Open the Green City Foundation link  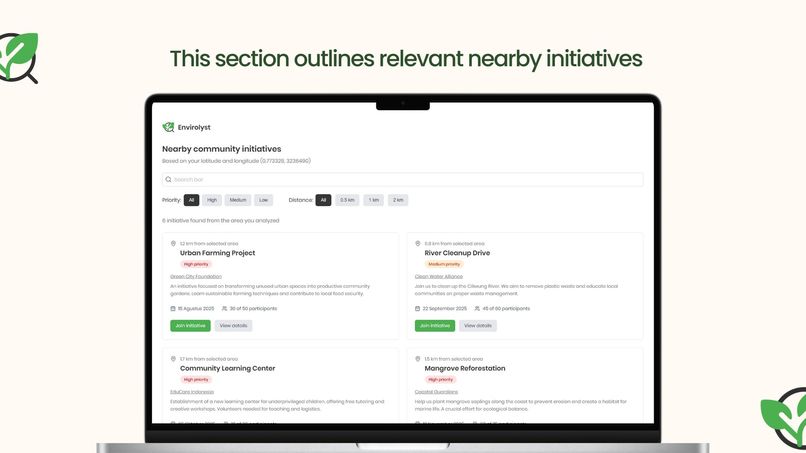(x=196, y=277)
